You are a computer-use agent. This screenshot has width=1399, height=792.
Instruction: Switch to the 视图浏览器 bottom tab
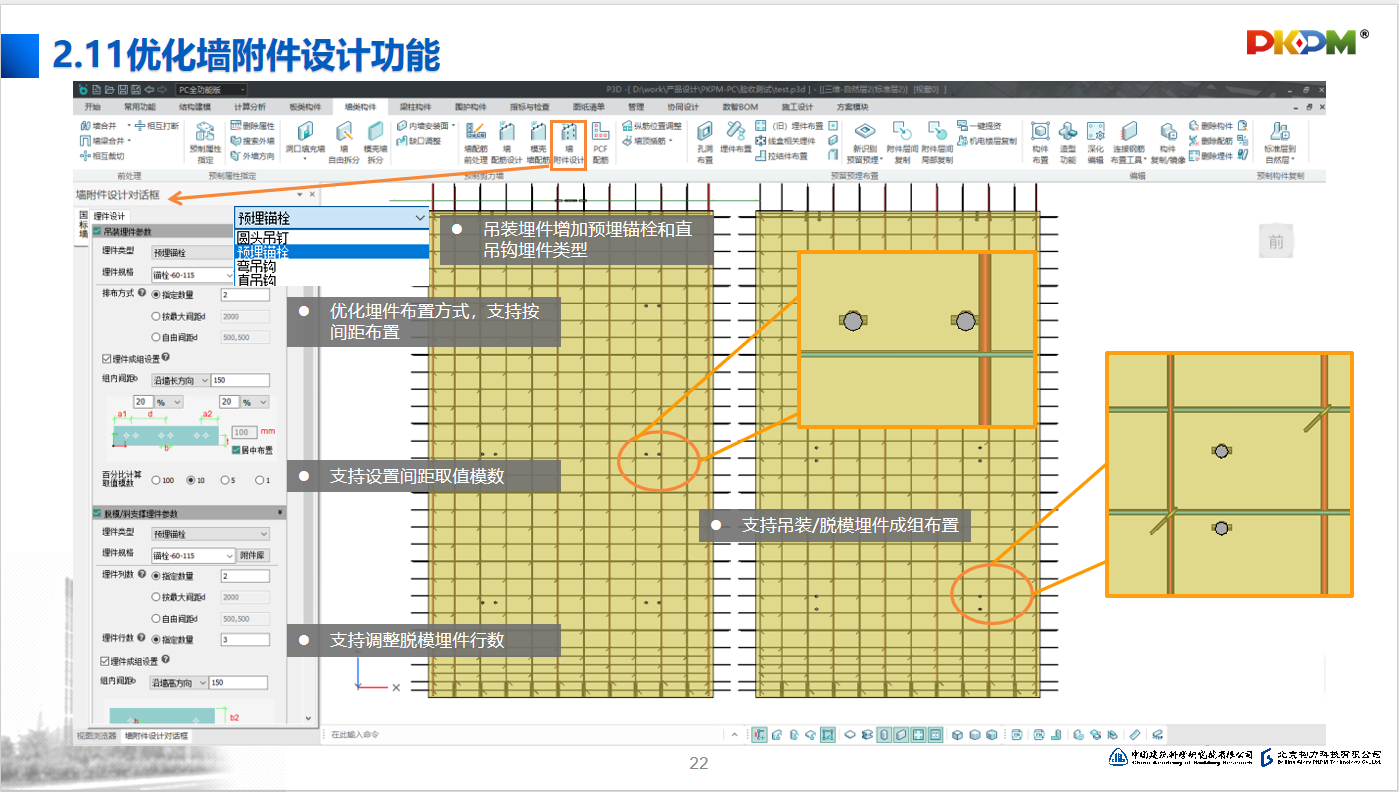[x=97, y=736]
